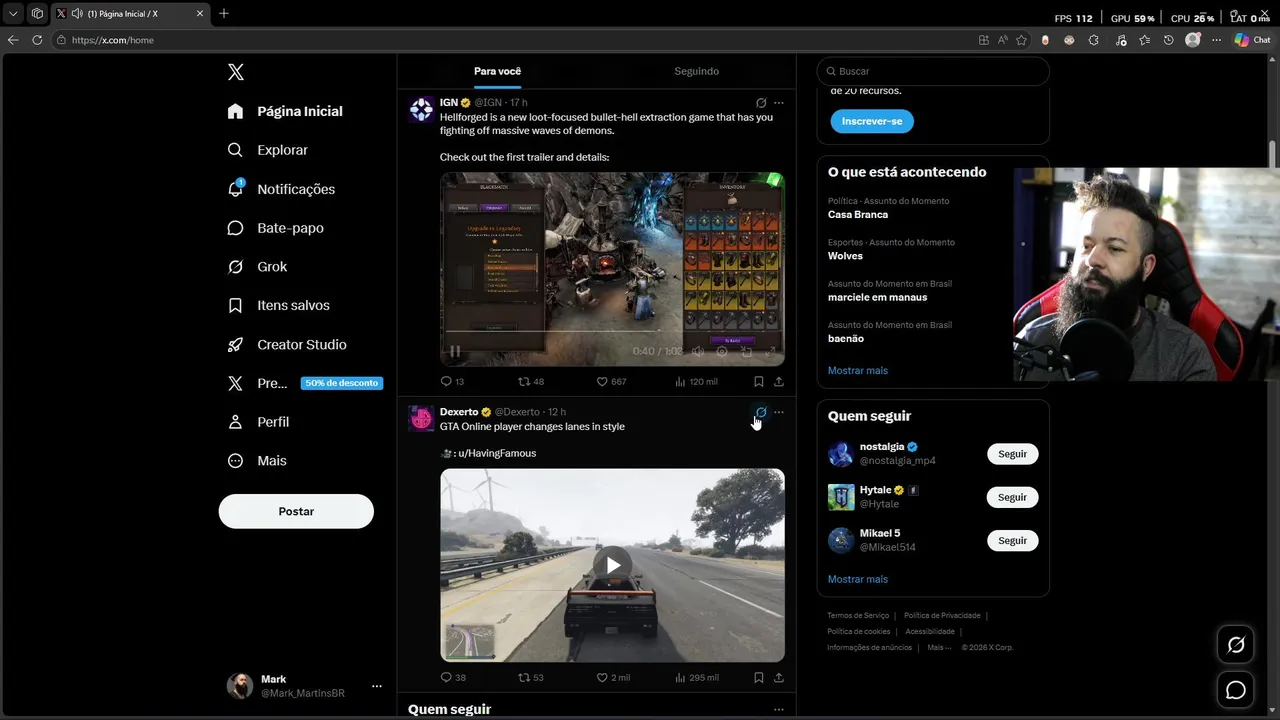Open Perfil page
Screen dimensions: 1280x720
coord(258,422)
